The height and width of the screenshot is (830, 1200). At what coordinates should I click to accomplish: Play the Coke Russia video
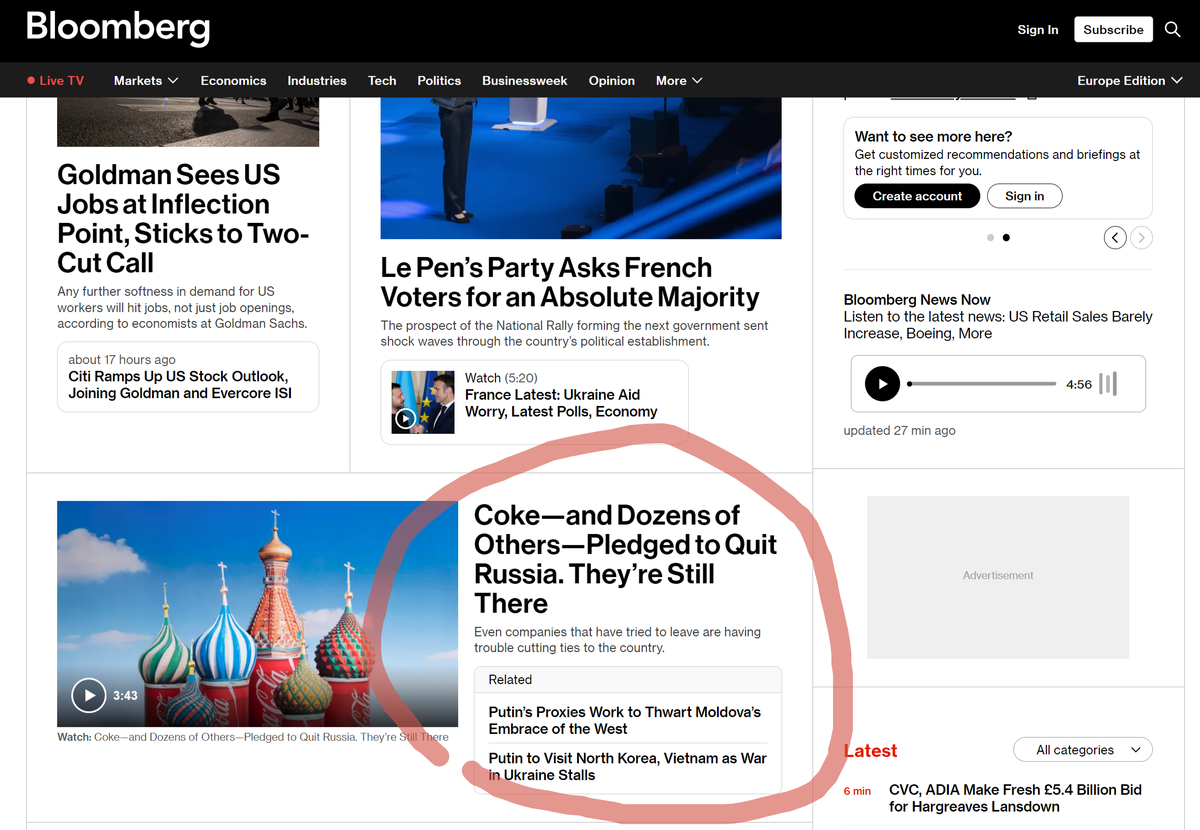tap(89, 694)
